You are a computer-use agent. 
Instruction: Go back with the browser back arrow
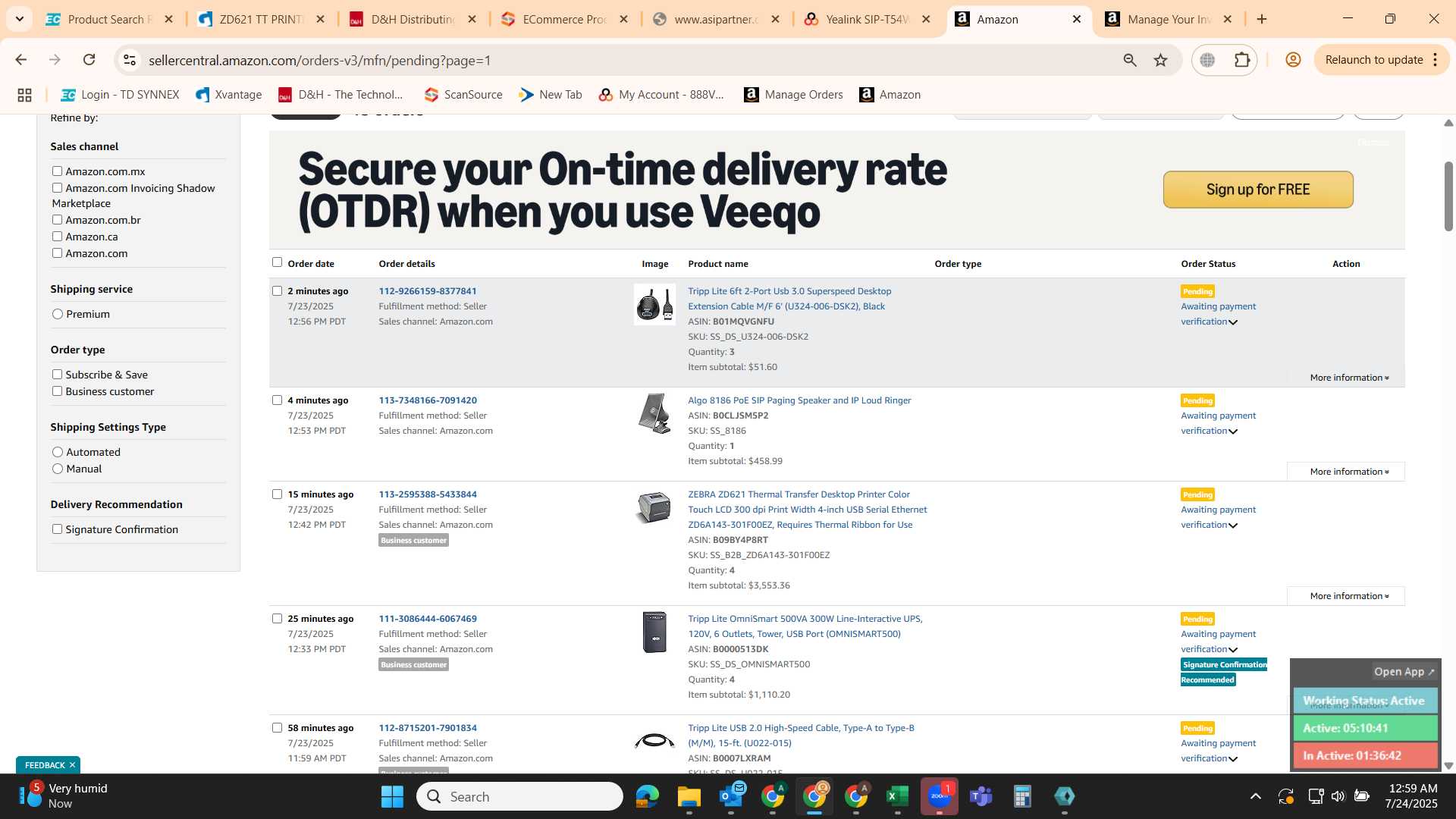pyautogui.click(x=21, y=60)
